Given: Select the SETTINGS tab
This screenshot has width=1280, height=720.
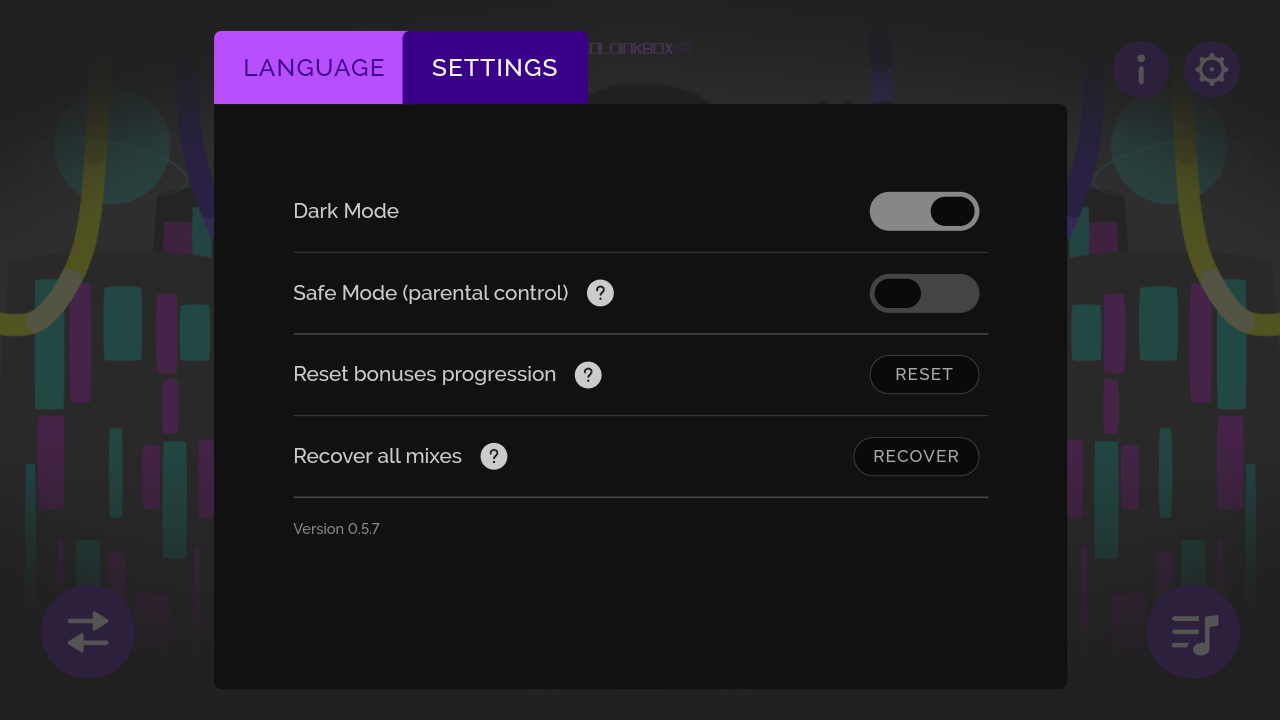Looking at the screenshot, I should pyautogui.click(x=495, y=68).
